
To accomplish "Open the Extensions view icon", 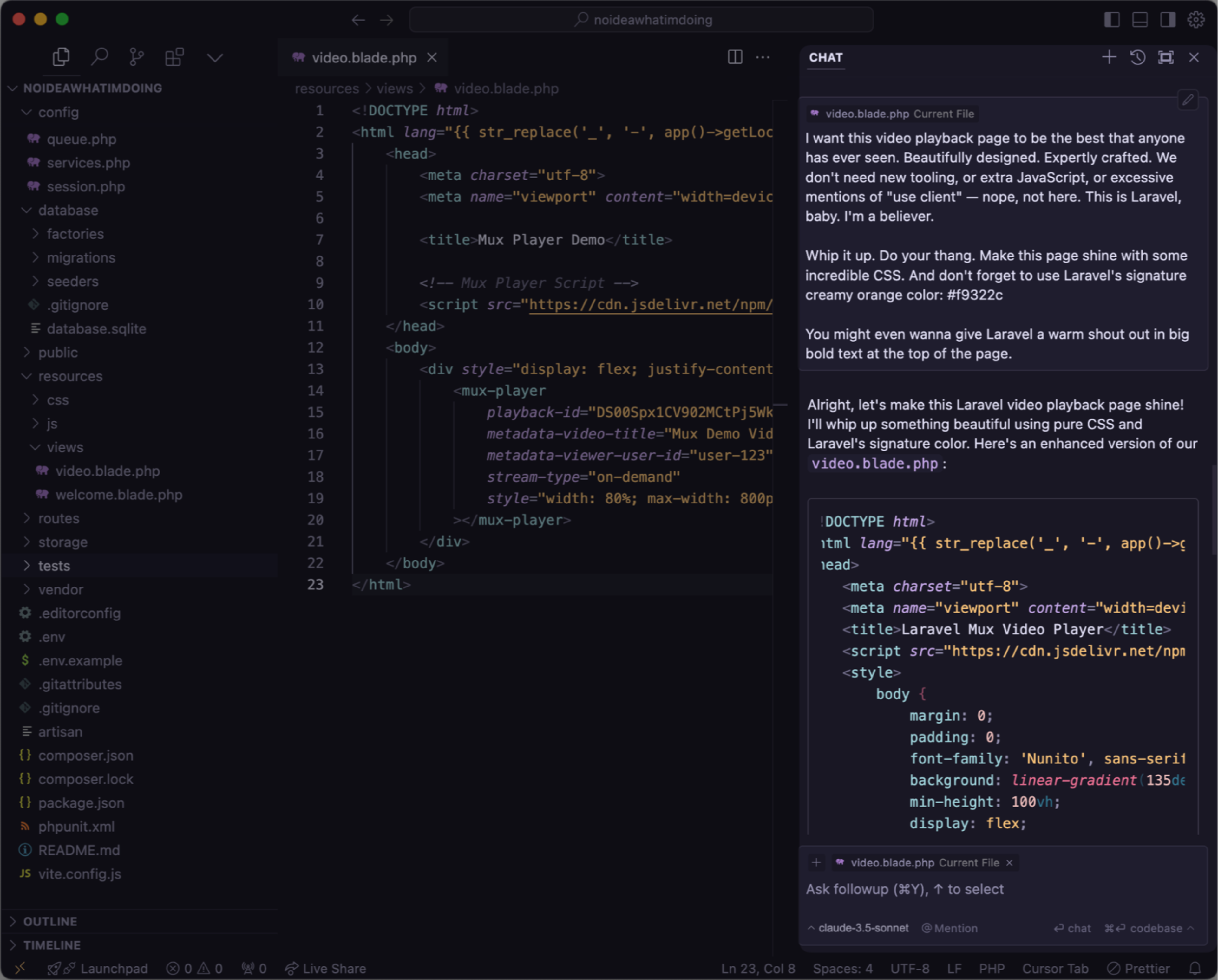I will tap(174, 56).
